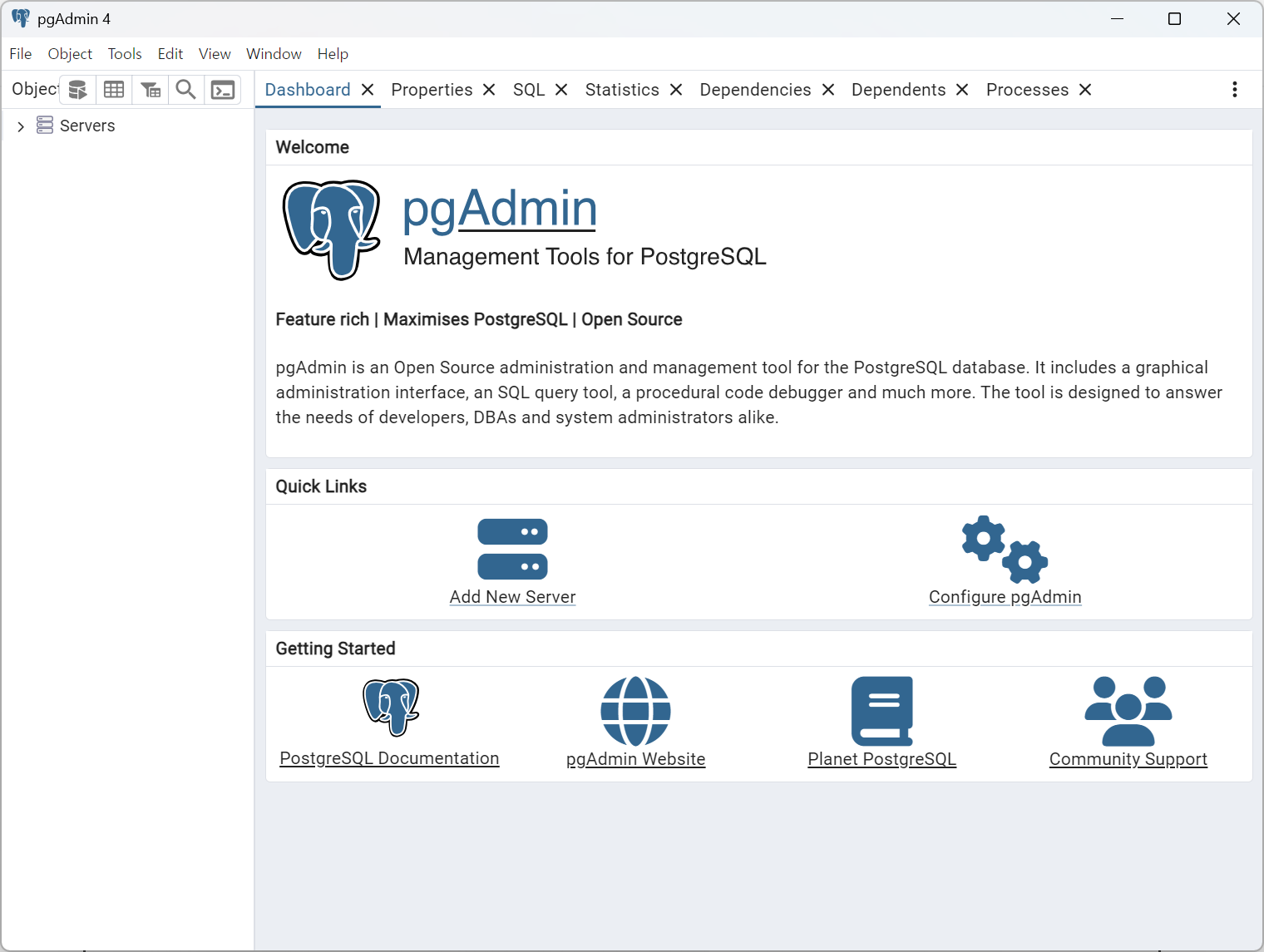Switch to the Properties tab
Image resolution: width=1264 pixels, height=952 pixels.
432,90
